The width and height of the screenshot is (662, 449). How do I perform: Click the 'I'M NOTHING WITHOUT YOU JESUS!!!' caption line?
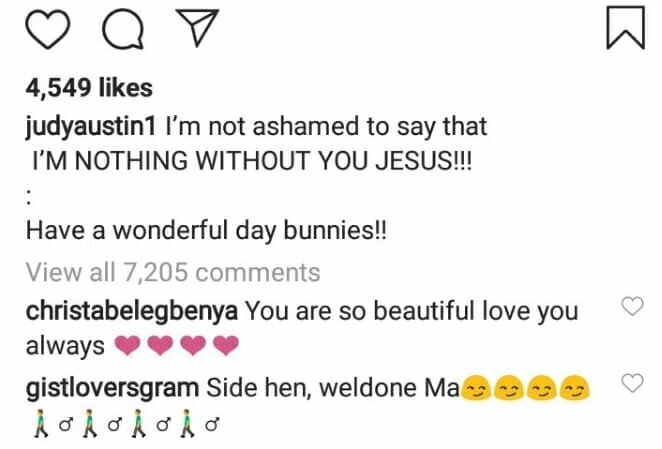[252, 161]
